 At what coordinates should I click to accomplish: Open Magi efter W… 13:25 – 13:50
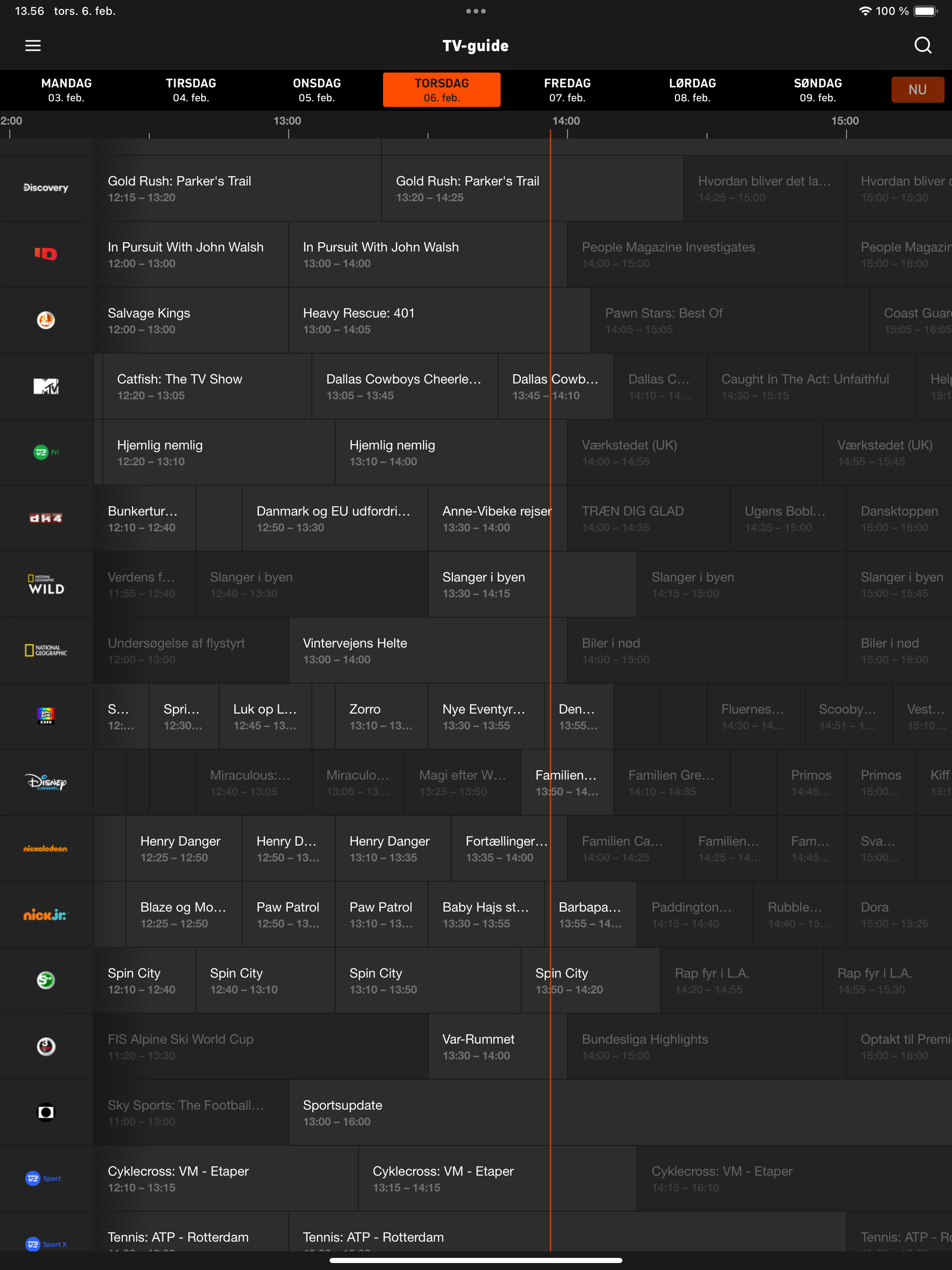pos(463,782)
